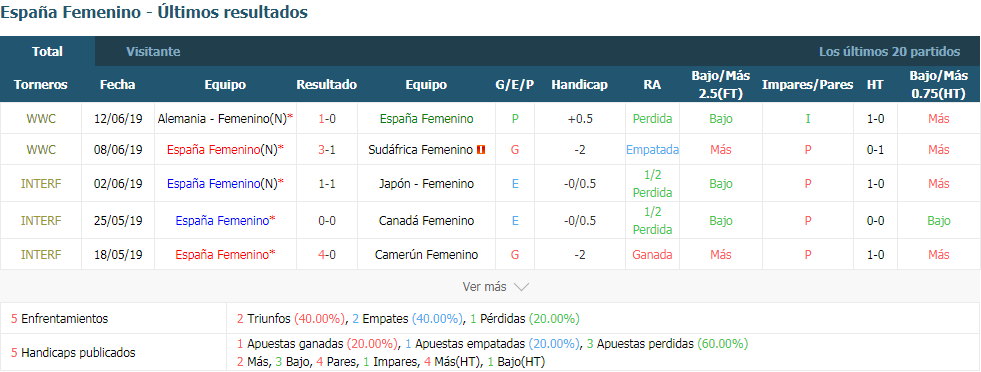This screenshot has height=372, width=981.
Task: Click the Ver más text
Action: tap(484, 287)
